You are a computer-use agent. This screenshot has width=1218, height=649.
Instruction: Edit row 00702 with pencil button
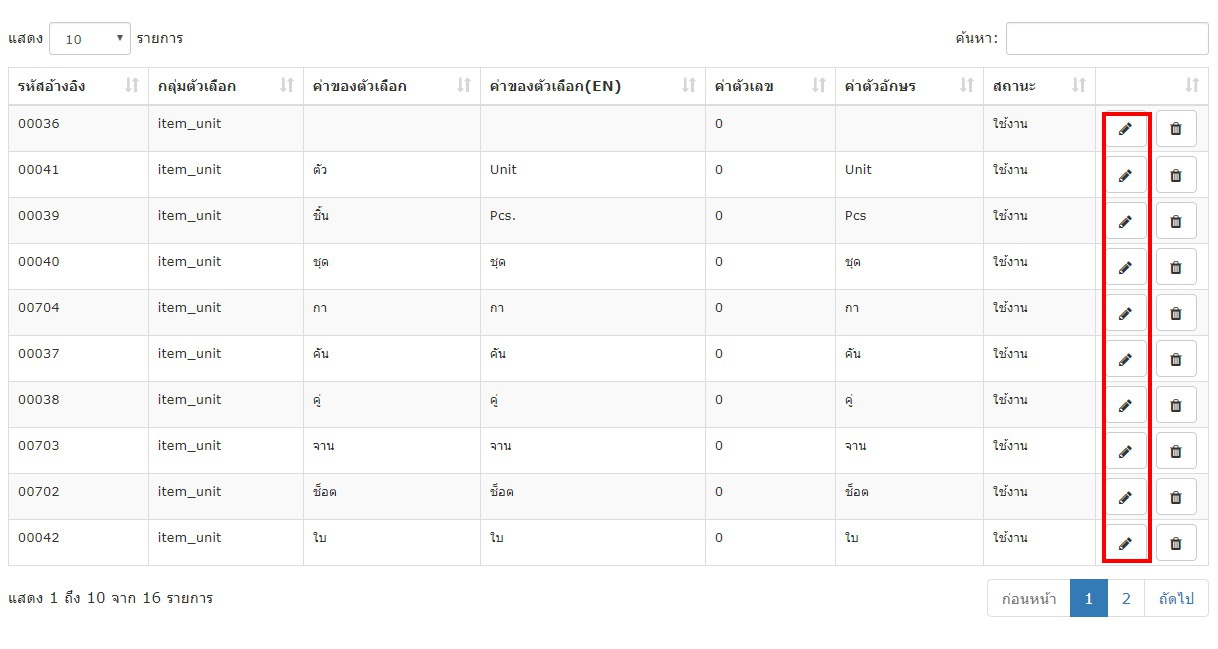coord(1126,497)
